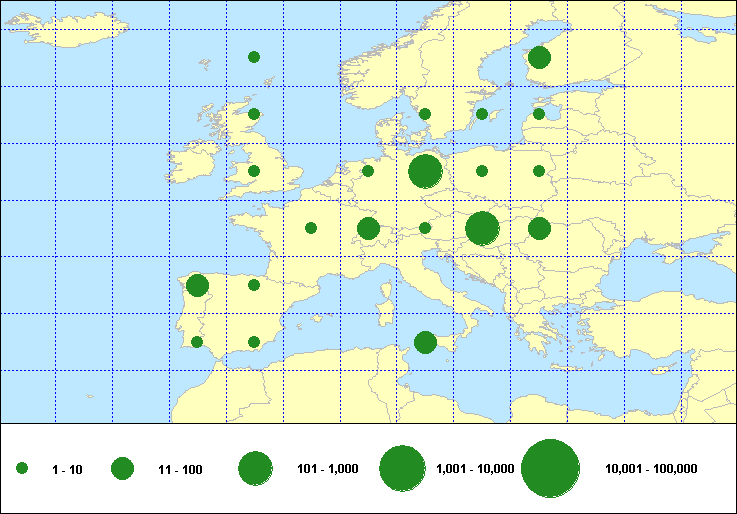
Task: Click the small marker over England
Action: point(254,171)
